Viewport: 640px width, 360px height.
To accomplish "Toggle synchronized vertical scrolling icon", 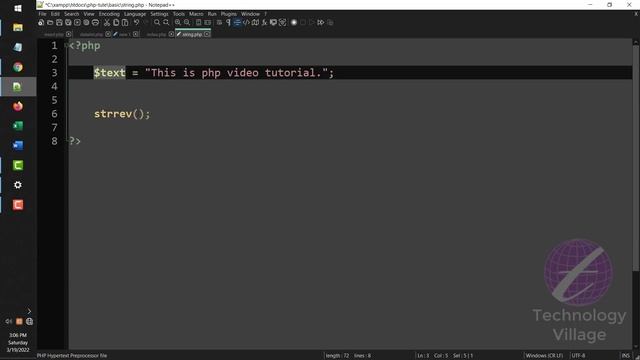I will (199, 22).
